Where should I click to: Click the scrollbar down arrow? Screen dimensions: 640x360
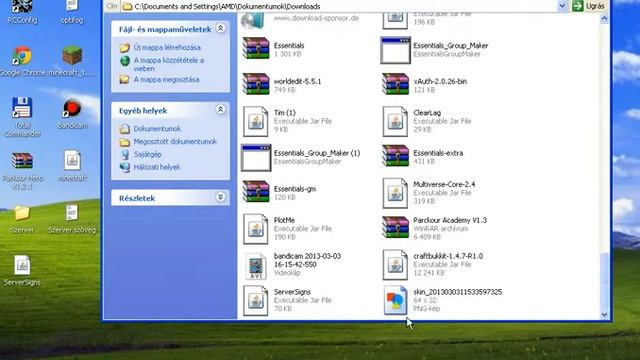click(604, 315)
